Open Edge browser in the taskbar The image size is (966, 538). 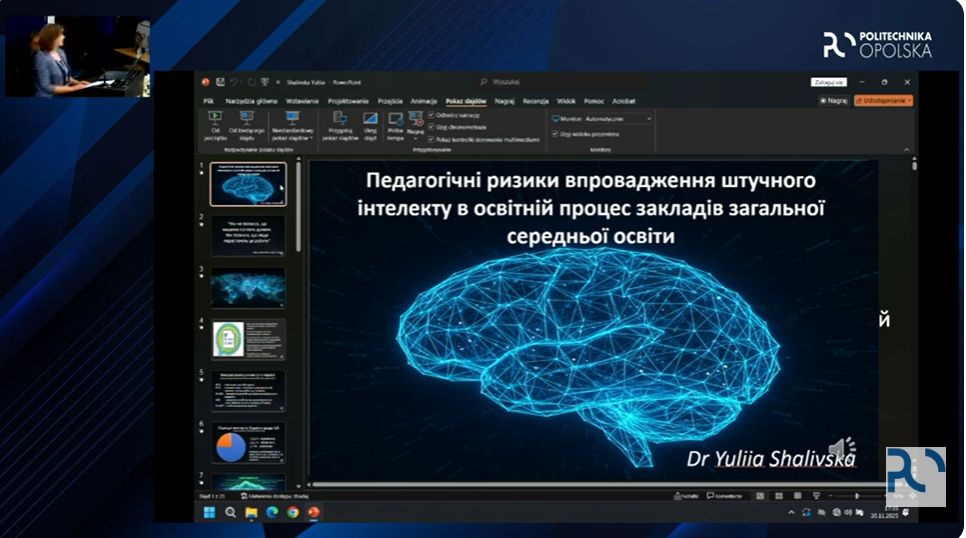coord(272,512)
